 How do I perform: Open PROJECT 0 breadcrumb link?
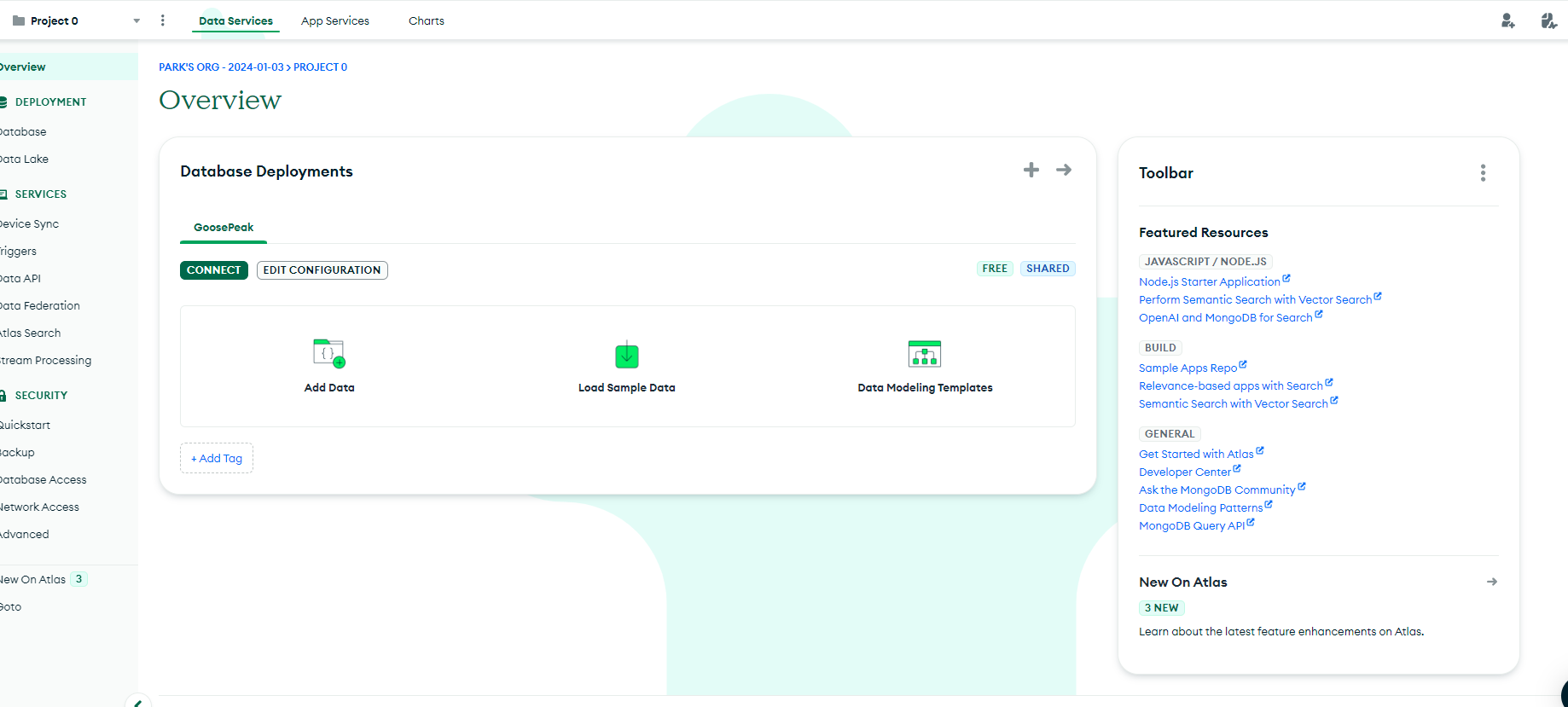tap(320, 67)
